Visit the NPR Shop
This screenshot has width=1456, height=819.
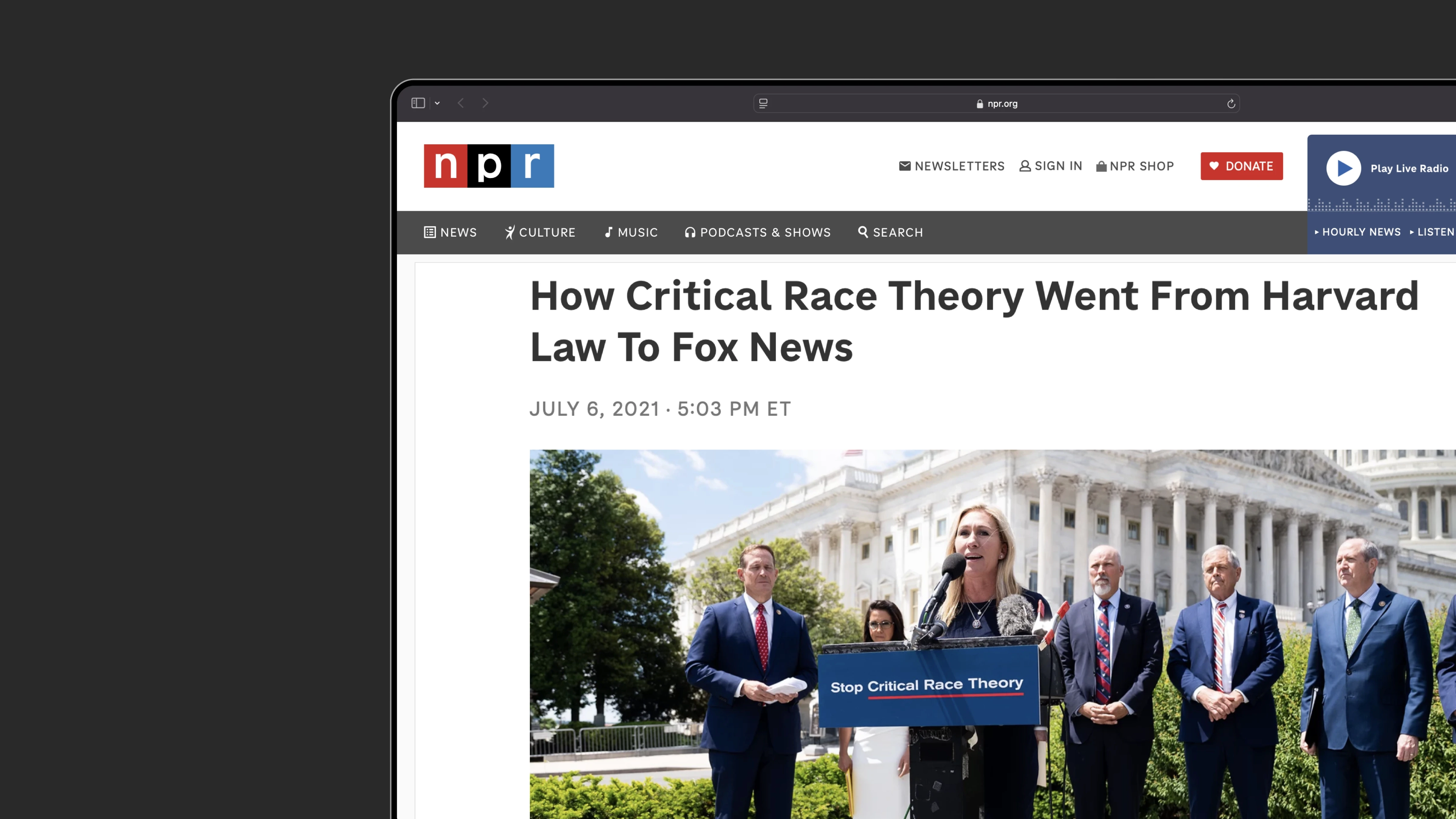[x=1134, y=166]
